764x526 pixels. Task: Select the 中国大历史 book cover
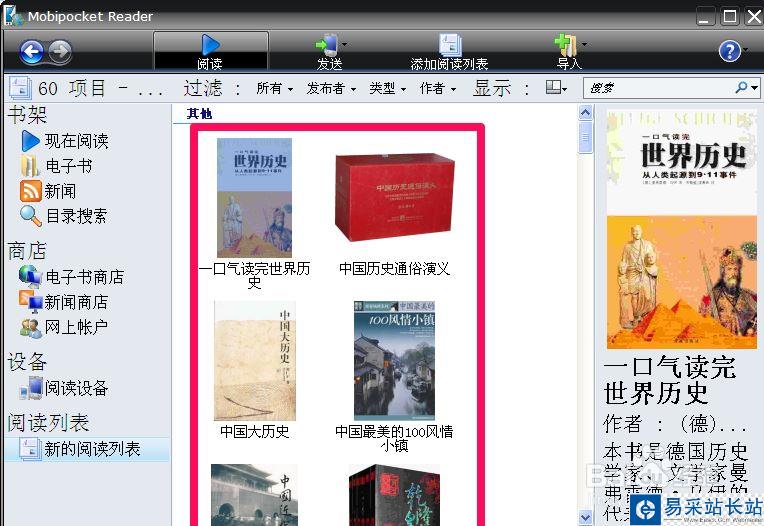(x=255, y=361)
